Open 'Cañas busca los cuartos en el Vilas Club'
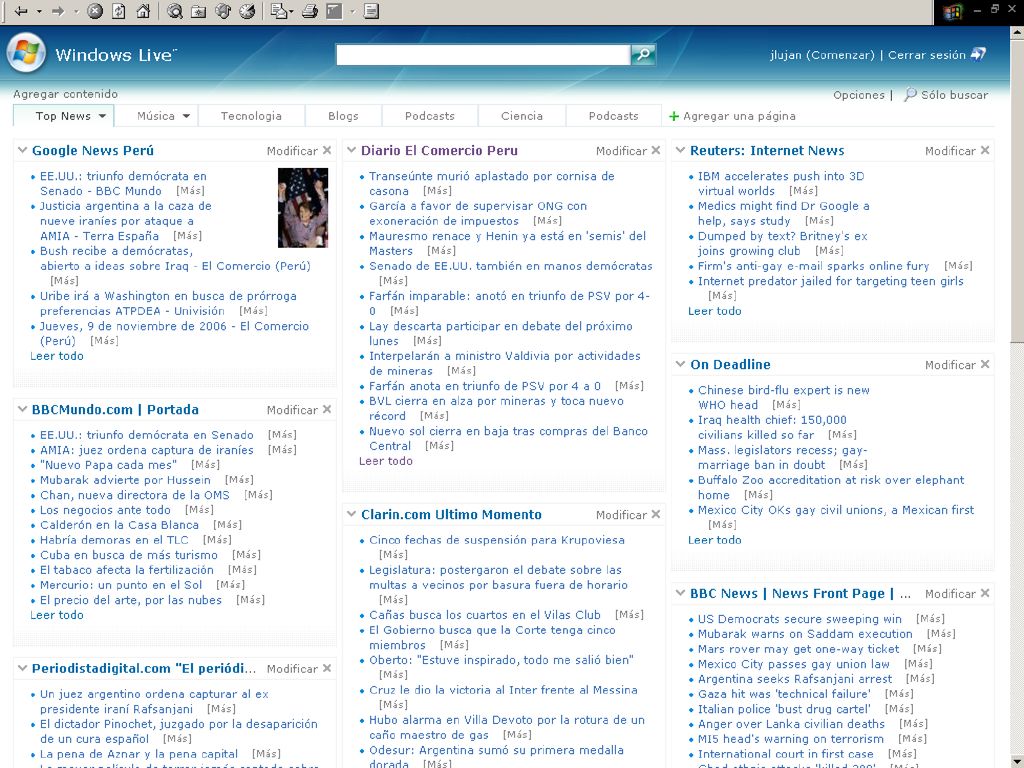The width and height of the screenshot is (1024, 768). 485,615
